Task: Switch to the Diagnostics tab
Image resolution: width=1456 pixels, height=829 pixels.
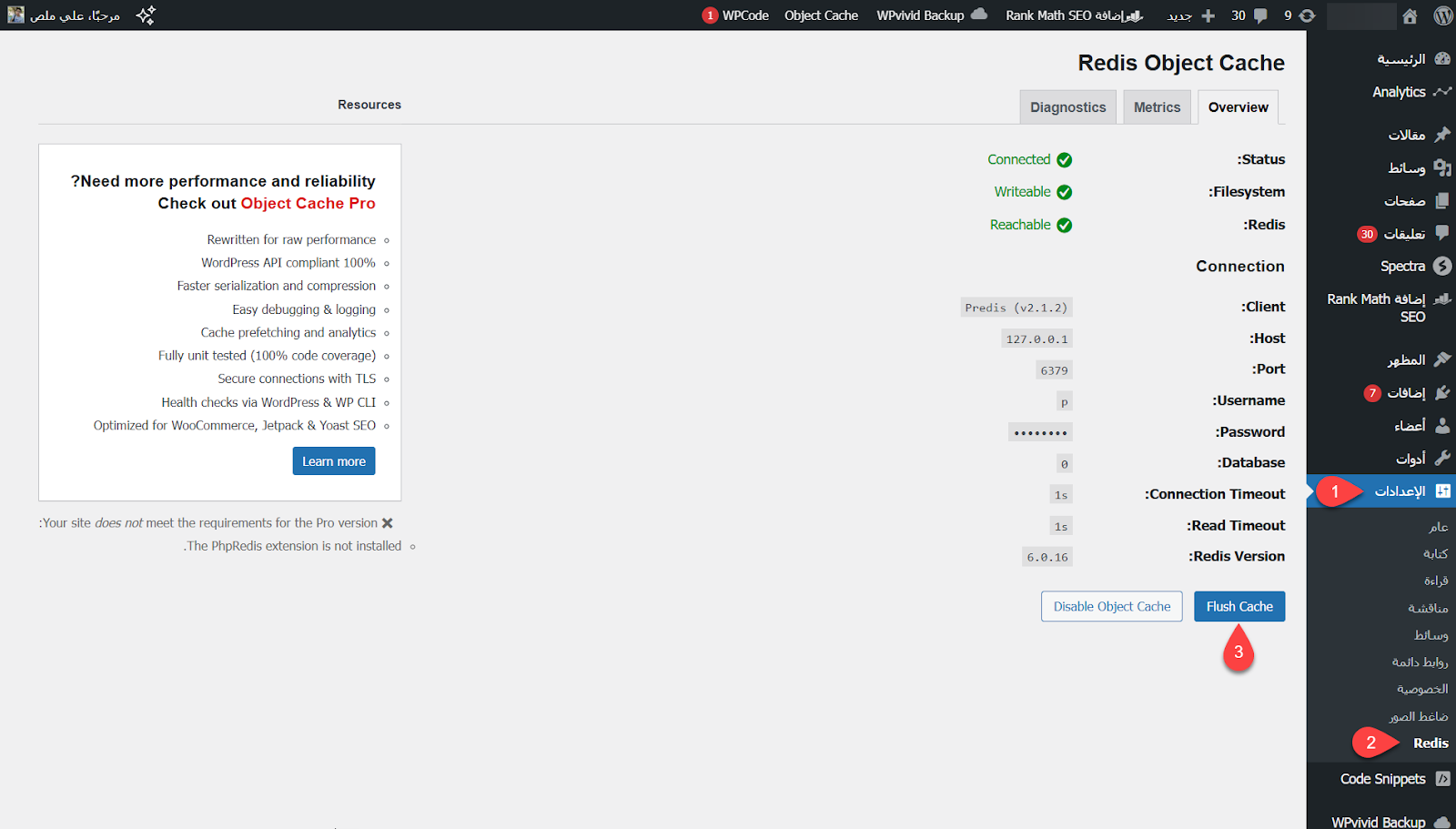Action: (1067, 107)
